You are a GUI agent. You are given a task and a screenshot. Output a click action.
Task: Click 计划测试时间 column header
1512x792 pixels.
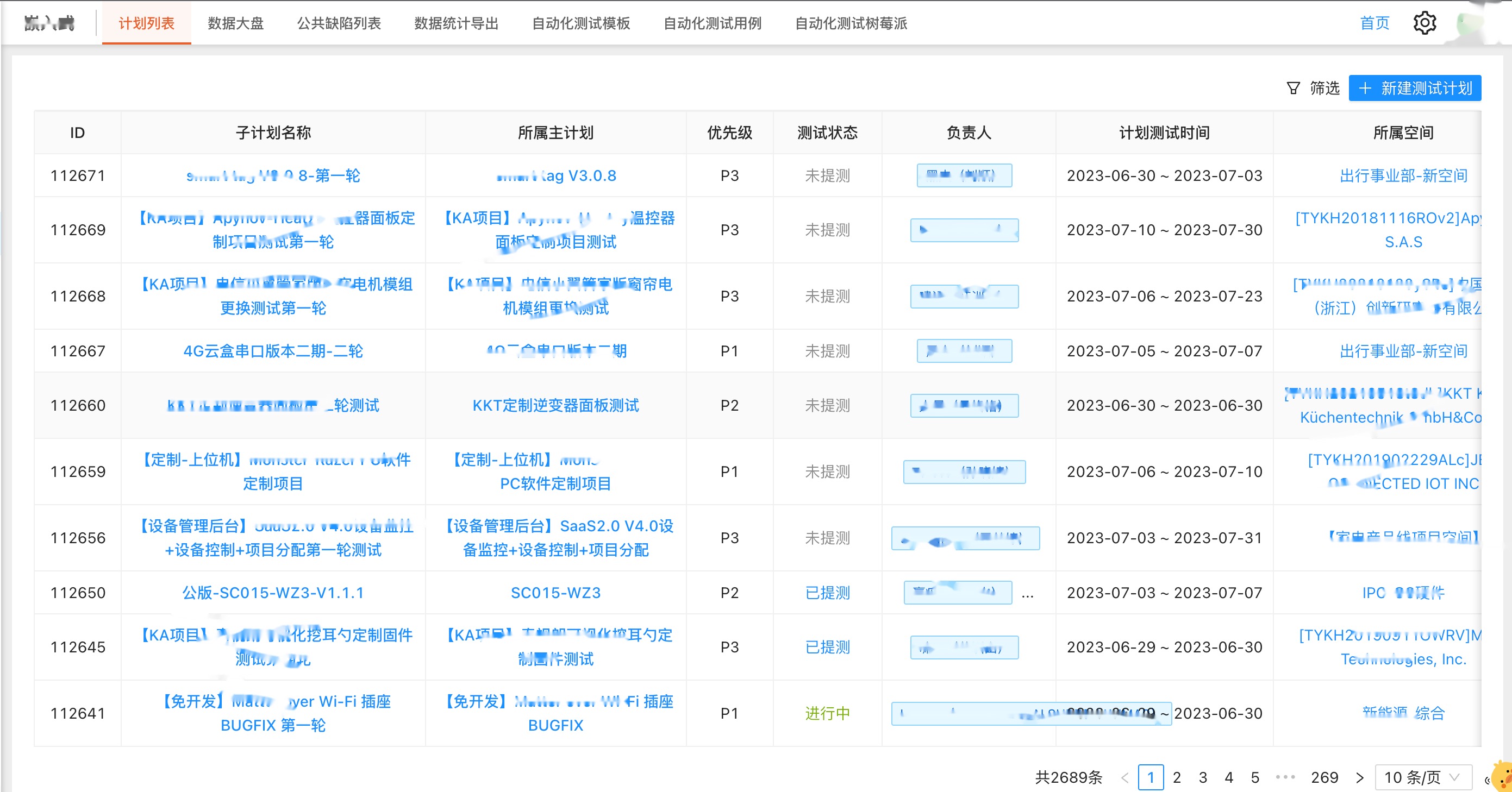1165,133
